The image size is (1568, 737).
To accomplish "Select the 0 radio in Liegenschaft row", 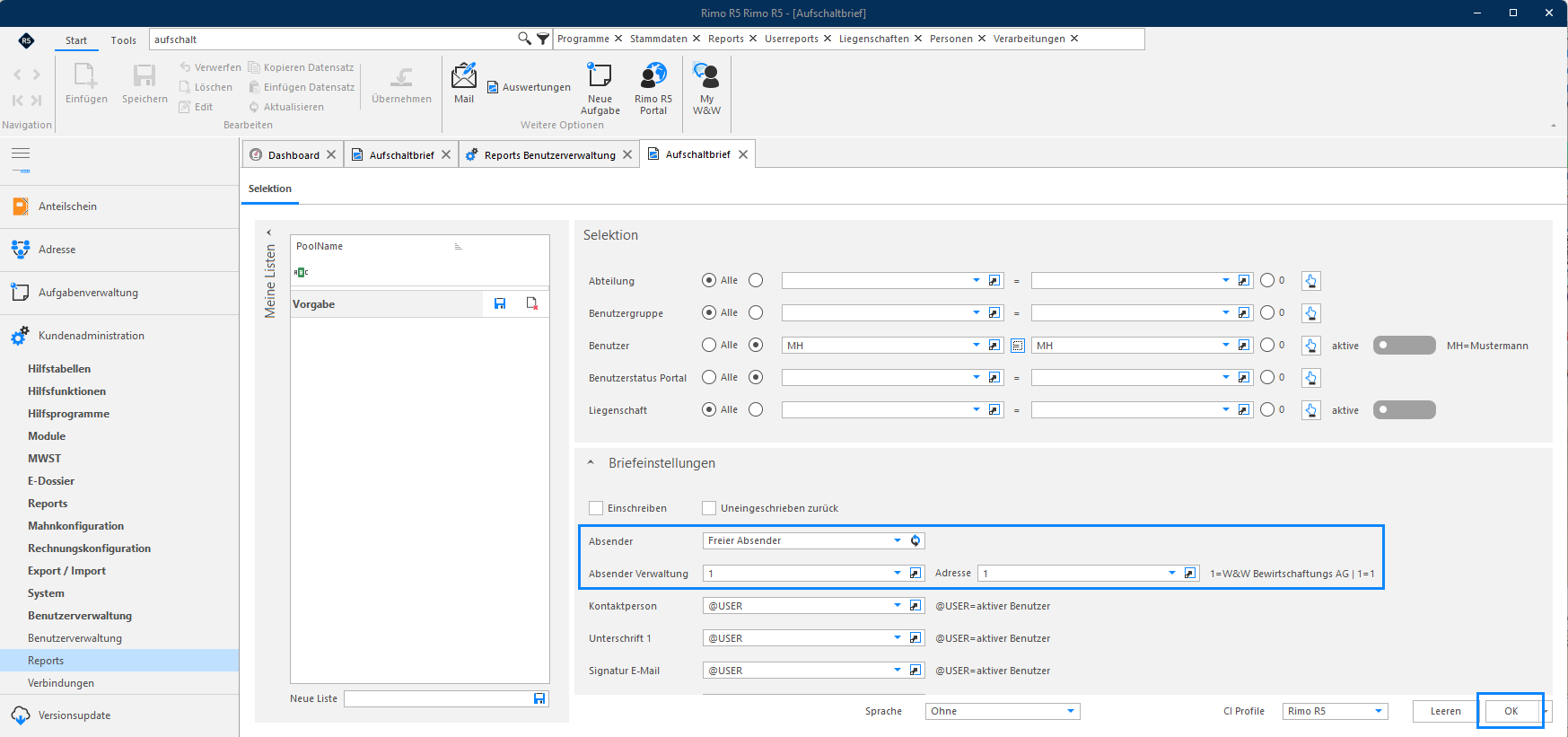I will pyautogui.click(x=1267, y=409).
